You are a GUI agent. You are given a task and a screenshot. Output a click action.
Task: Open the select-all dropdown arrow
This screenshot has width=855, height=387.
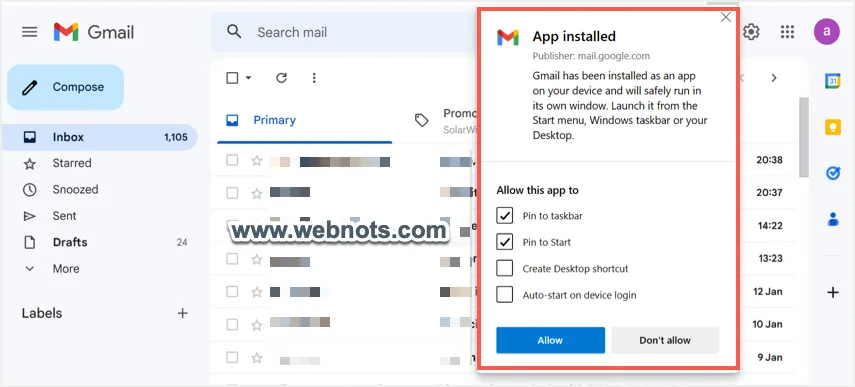(x=249, y=78)
